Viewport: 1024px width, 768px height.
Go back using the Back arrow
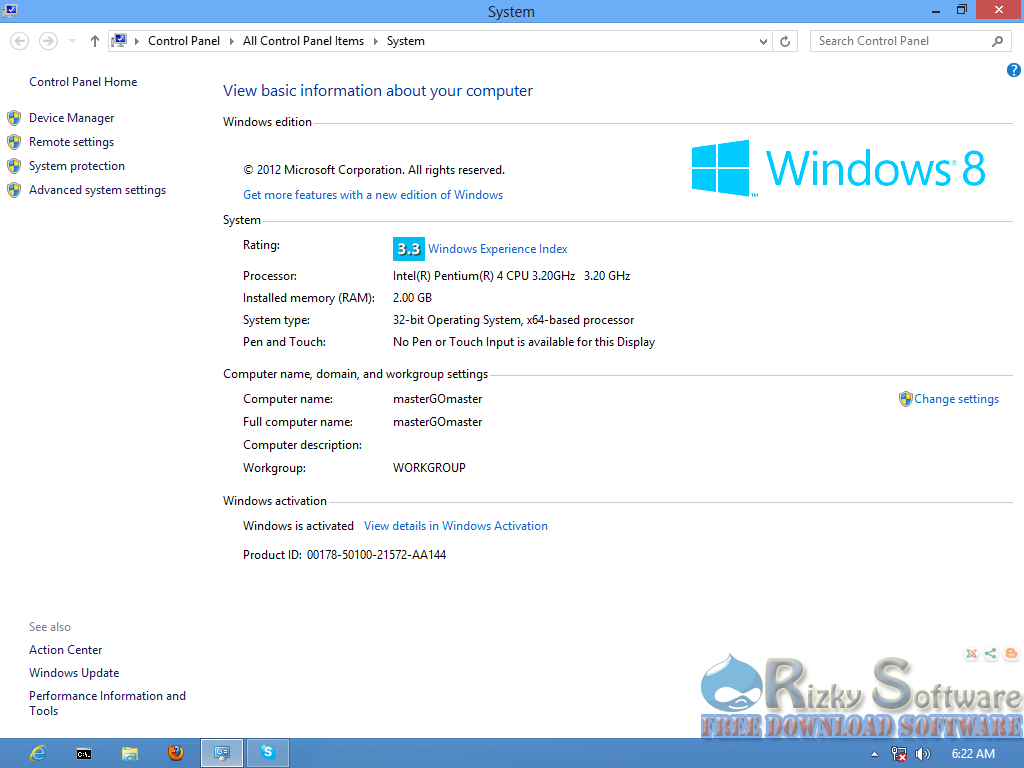pyautogui.click(x=20, y=41)
